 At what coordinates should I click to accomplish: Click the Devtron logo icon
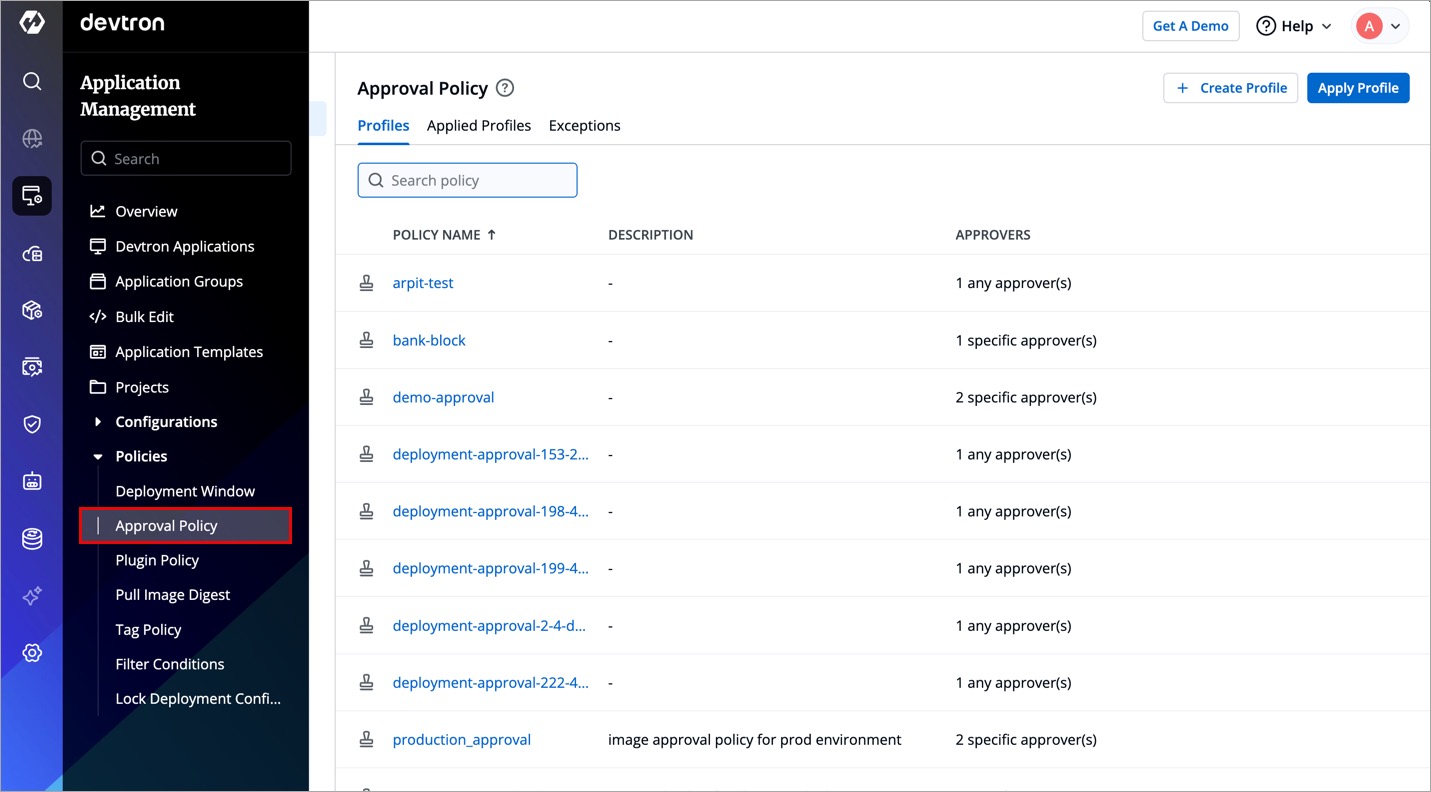click(x=32, y=23)
